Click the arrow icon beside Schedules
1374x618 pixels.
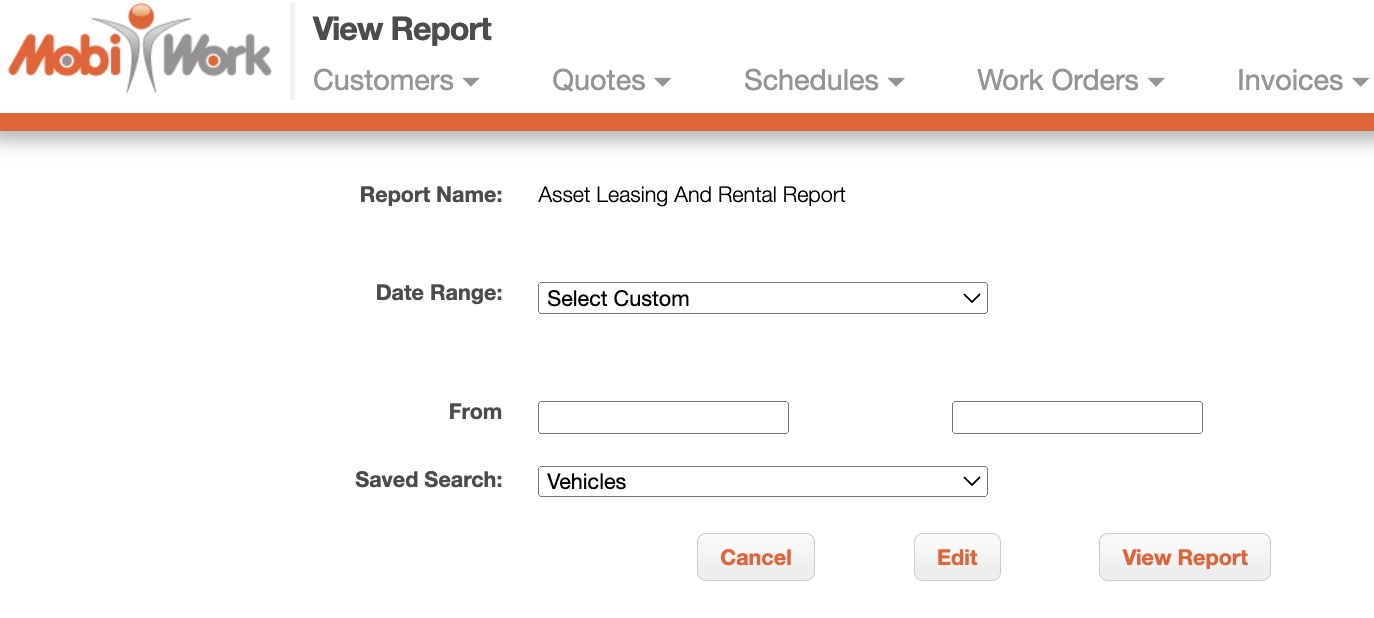coord(896,82)
